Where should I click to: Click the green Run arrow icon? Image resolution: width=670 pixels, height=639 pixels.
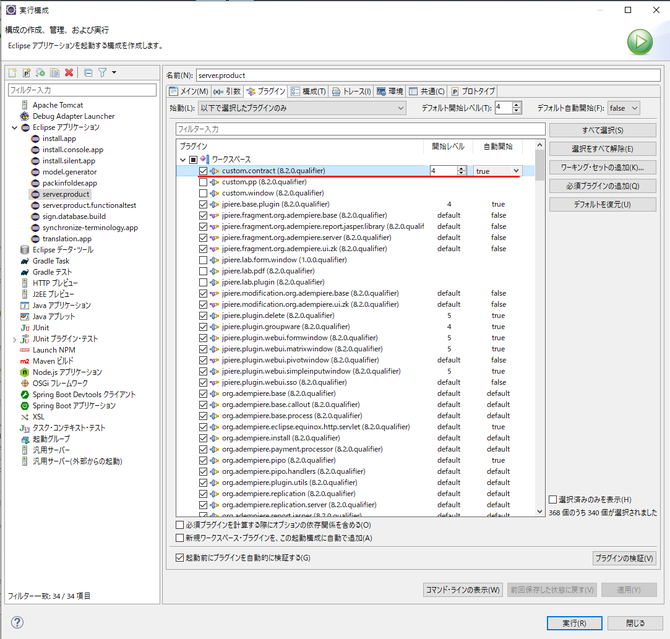point(640,42)
